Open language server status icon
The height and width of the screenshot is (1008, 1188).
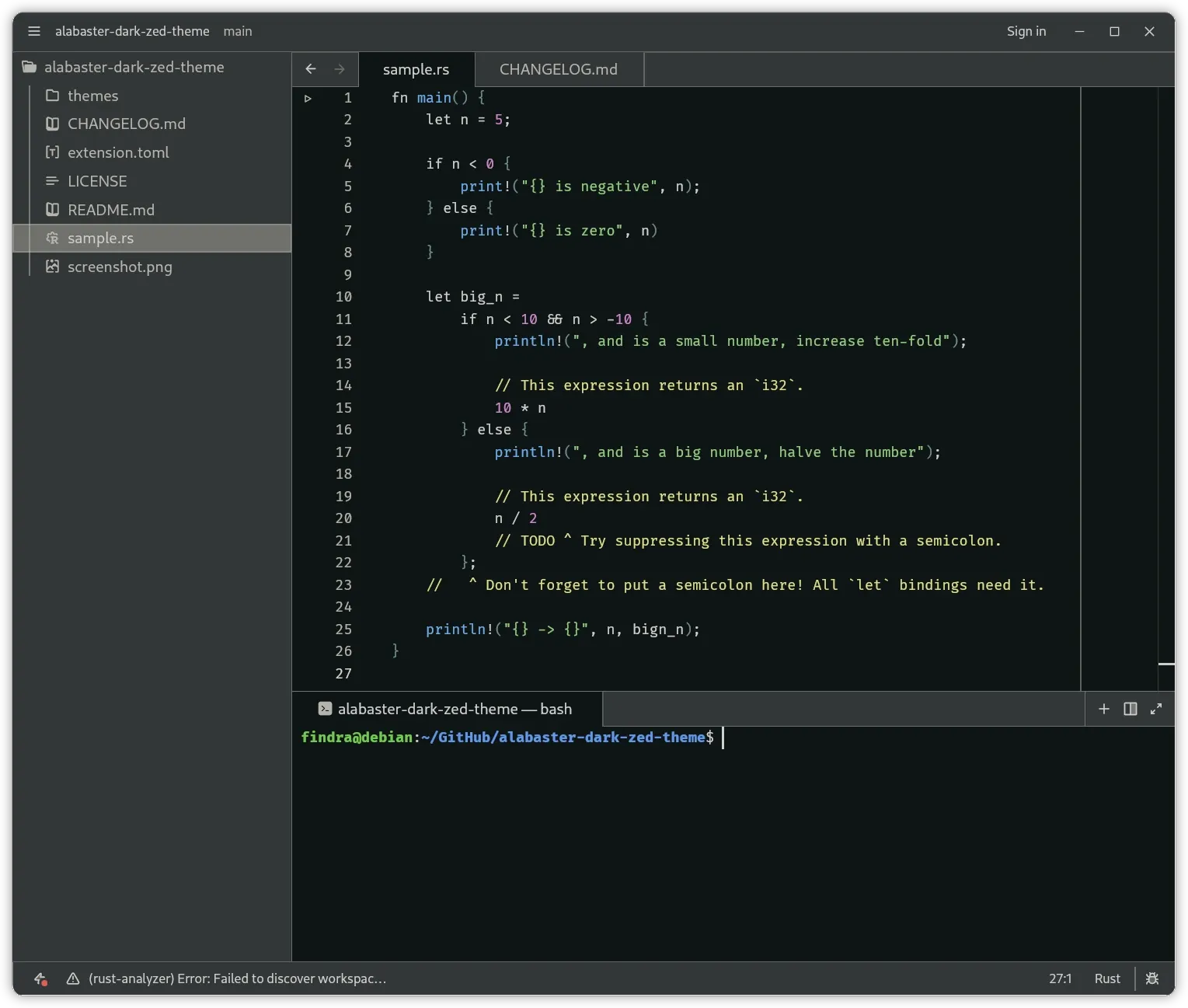coord(40,978)
